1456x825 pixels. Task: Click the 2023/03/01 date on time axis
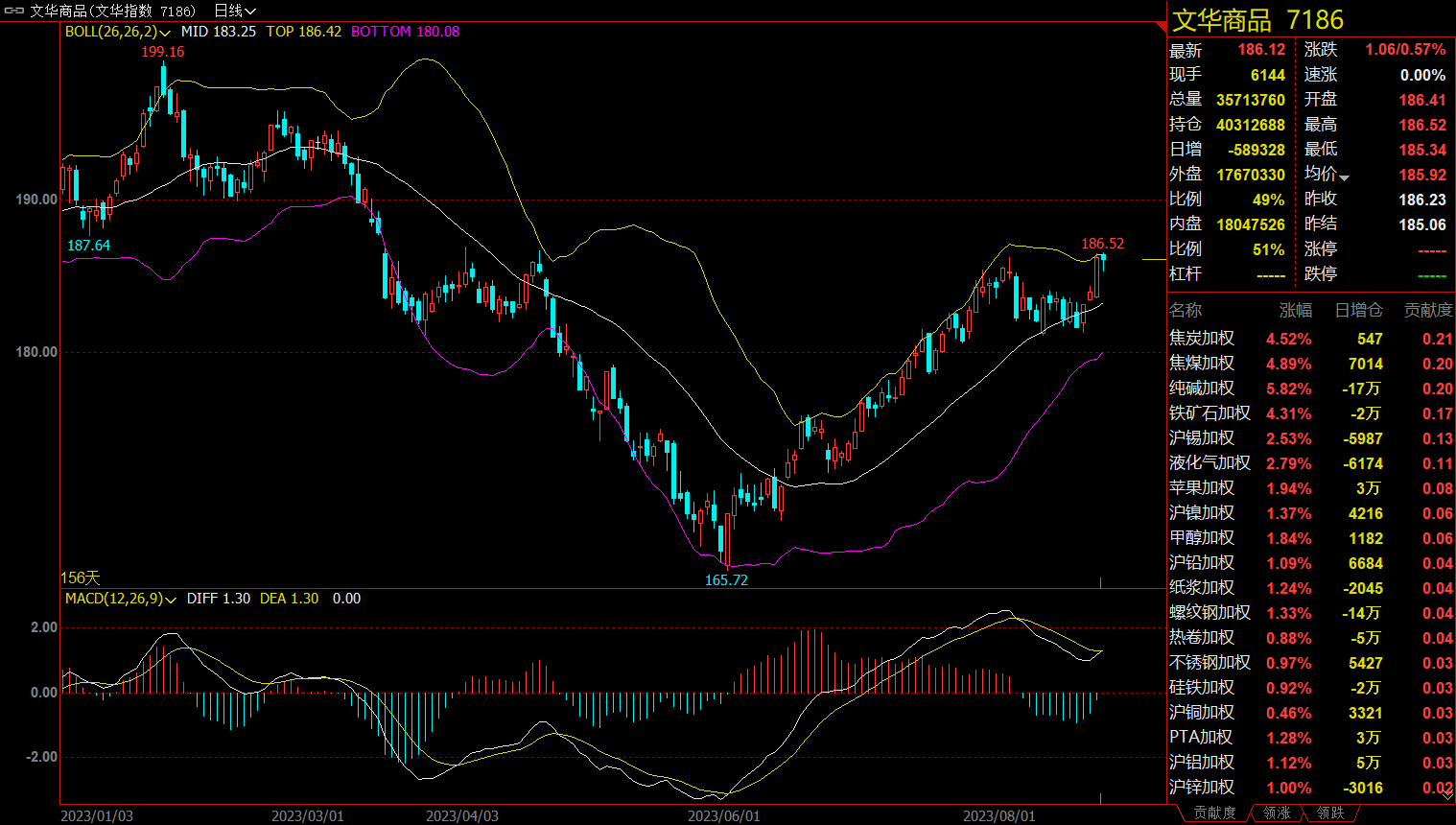pyautogui.click(x=308, y=816)
